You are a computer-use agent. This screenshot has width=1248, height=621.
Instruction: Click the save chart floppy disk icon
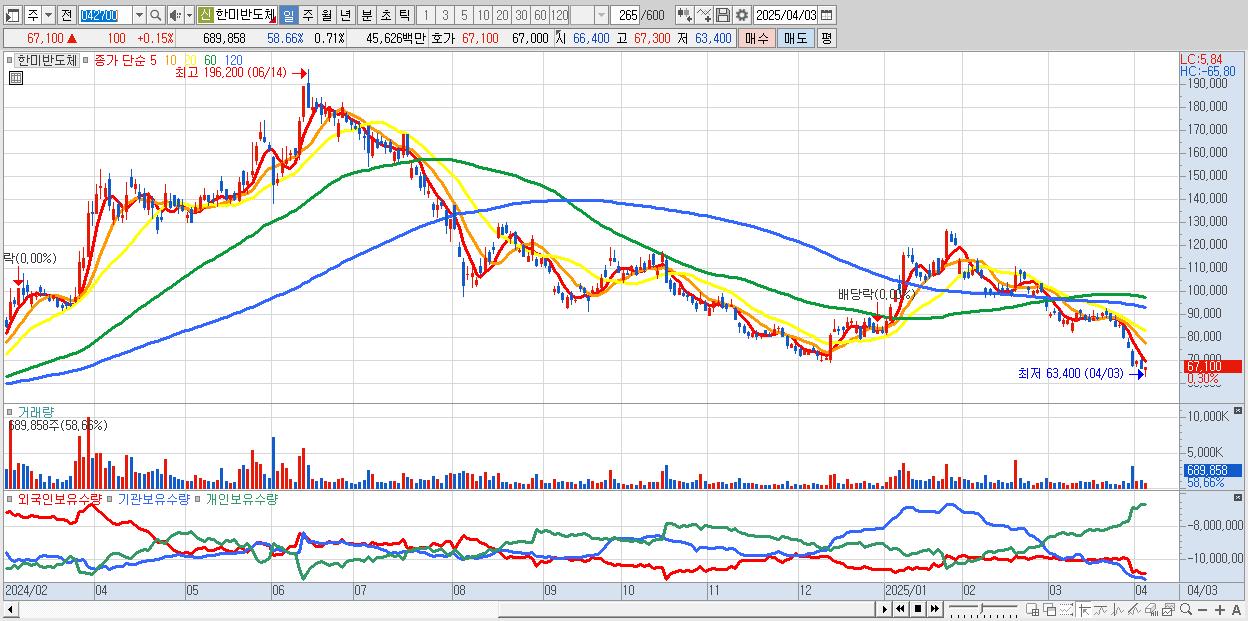[x=722, y=15]
